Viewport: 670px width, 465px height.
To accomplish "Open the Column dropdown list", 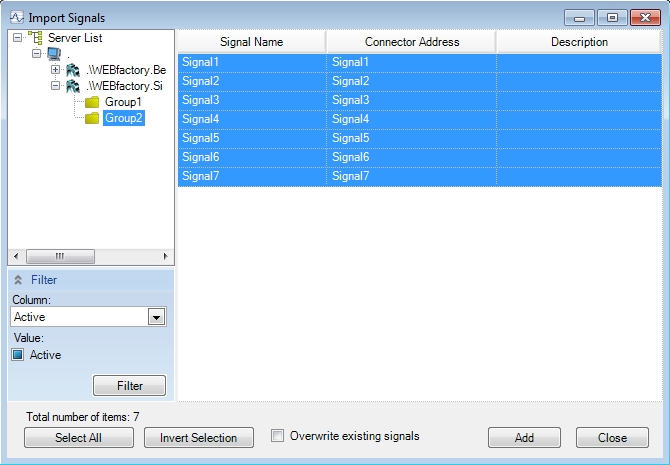I will tap(156, 317).
